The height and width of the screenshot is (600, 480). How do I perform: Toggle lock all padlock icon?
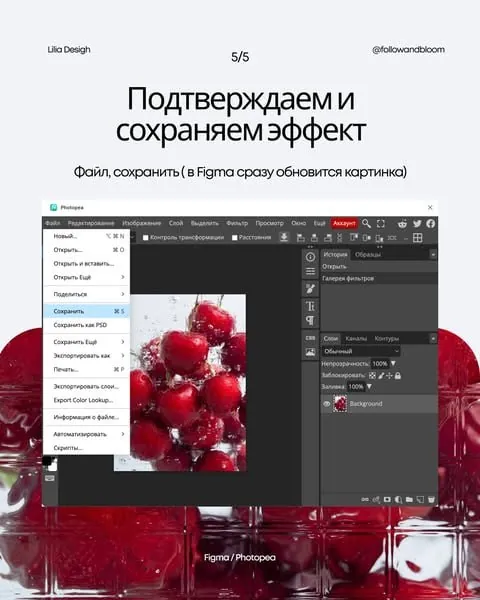click(x=398, y=375)
